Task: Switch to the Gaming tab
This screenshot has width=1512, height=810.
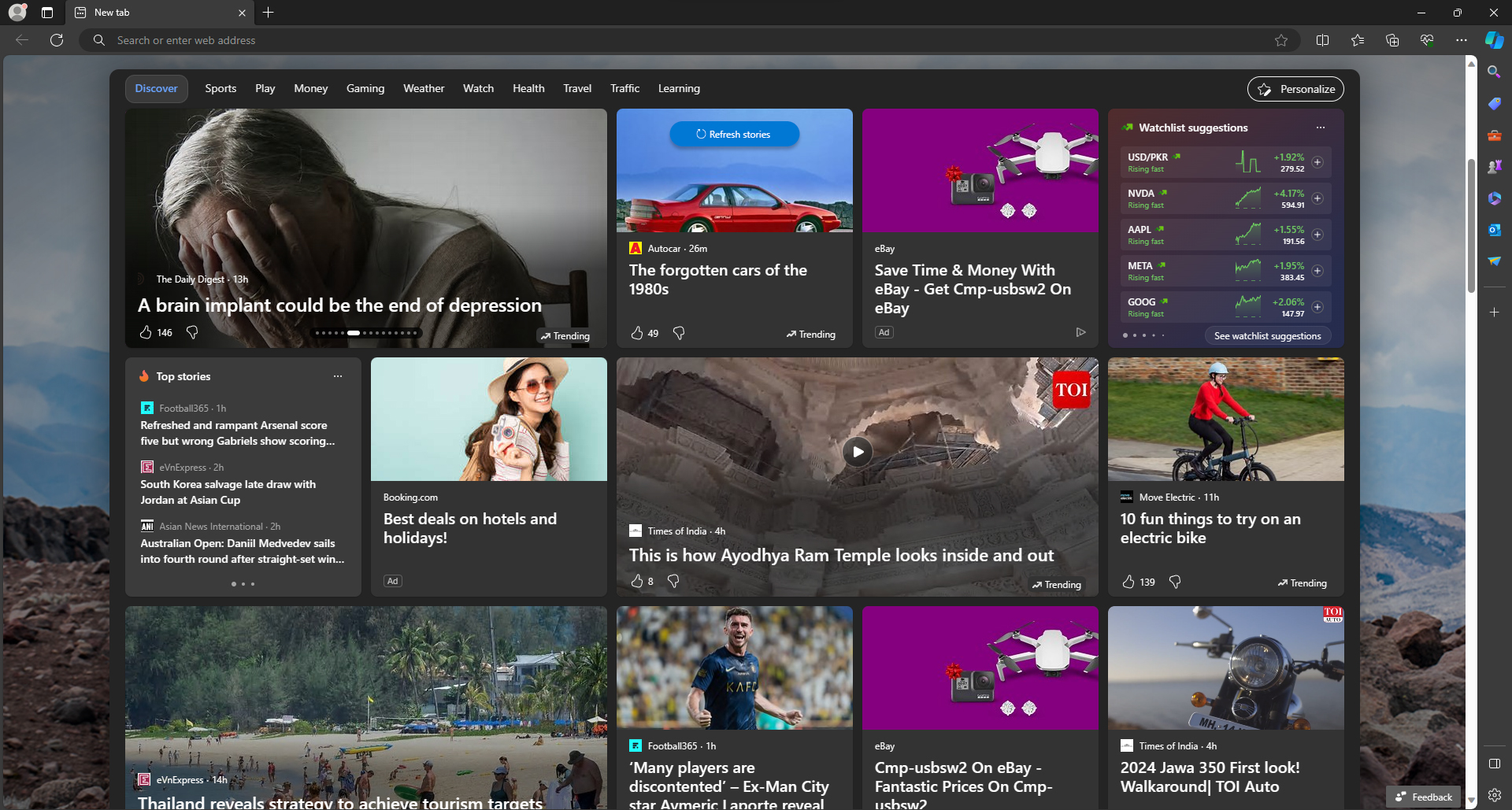Action: [x=365, y=88]
